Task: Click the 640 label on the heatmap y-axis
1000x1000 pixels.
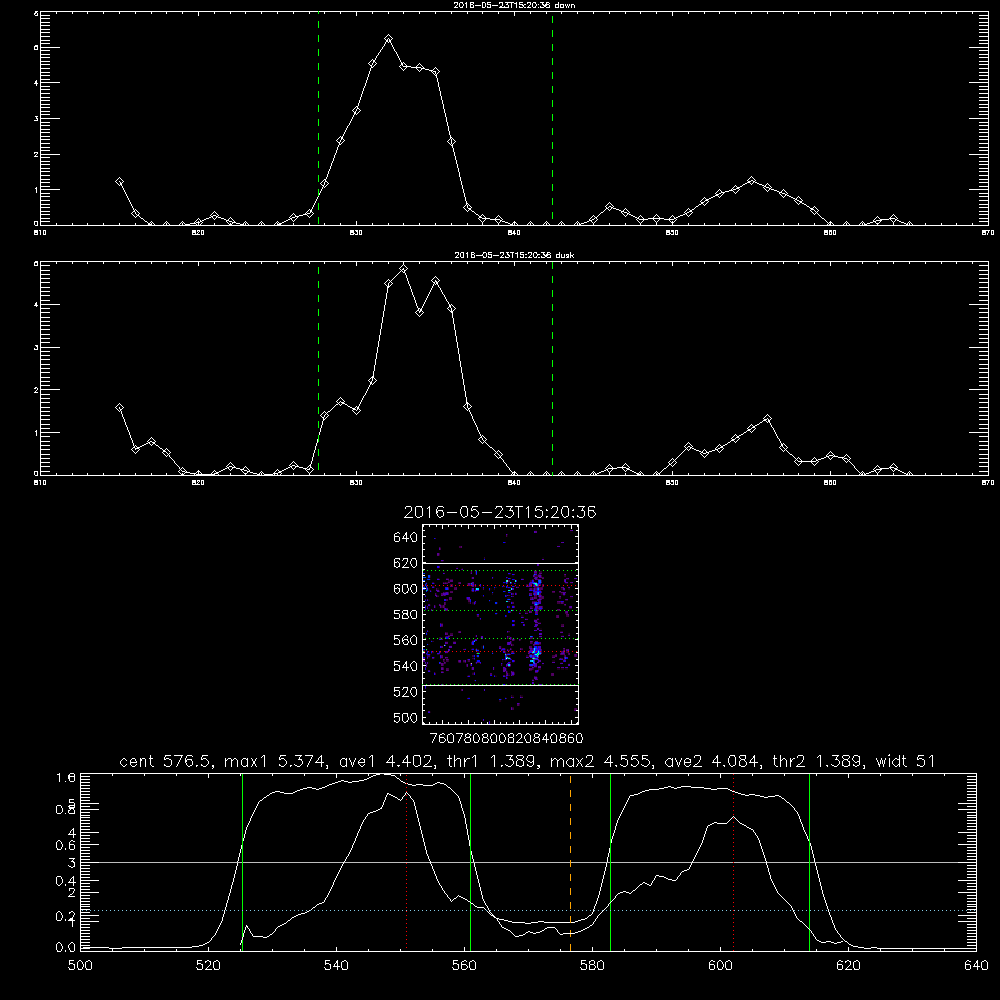Action: (x=405, y=537)
